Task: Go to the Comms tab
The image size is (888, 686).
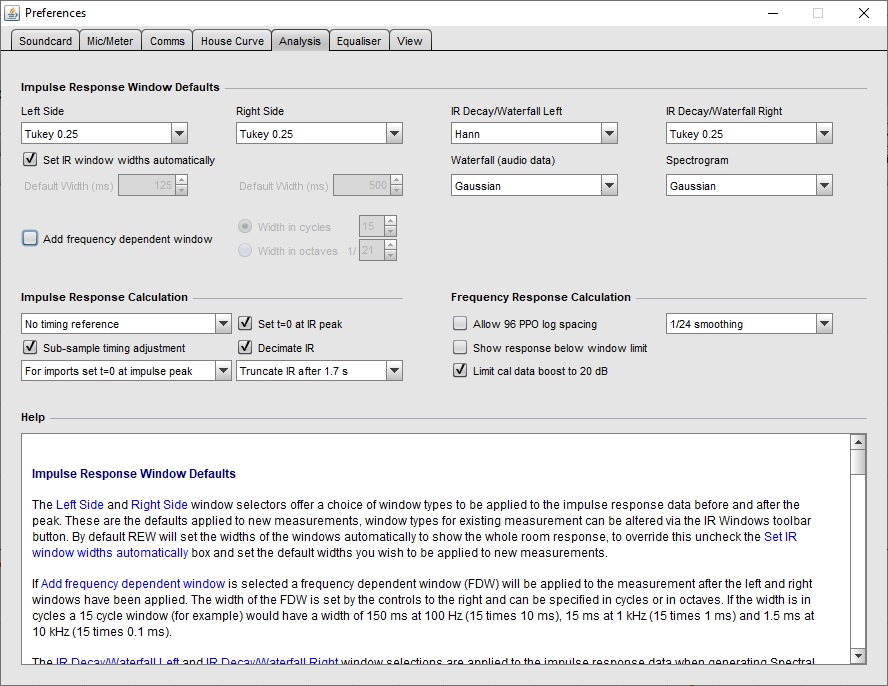Action: [x=167, y=41]
